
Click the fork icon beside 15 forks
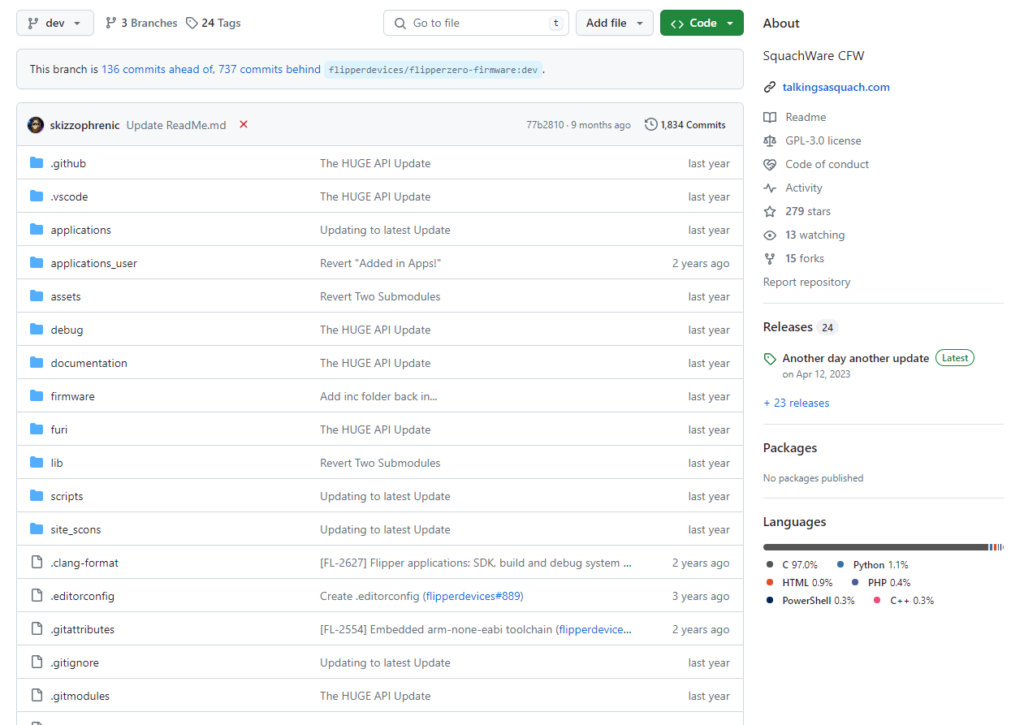click(x=770, y=258)
